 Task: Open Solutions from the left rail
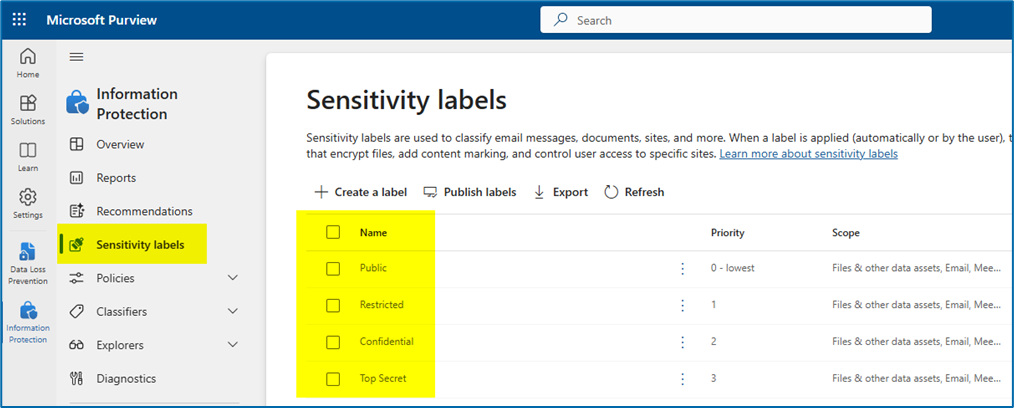(x=28, y=108)
